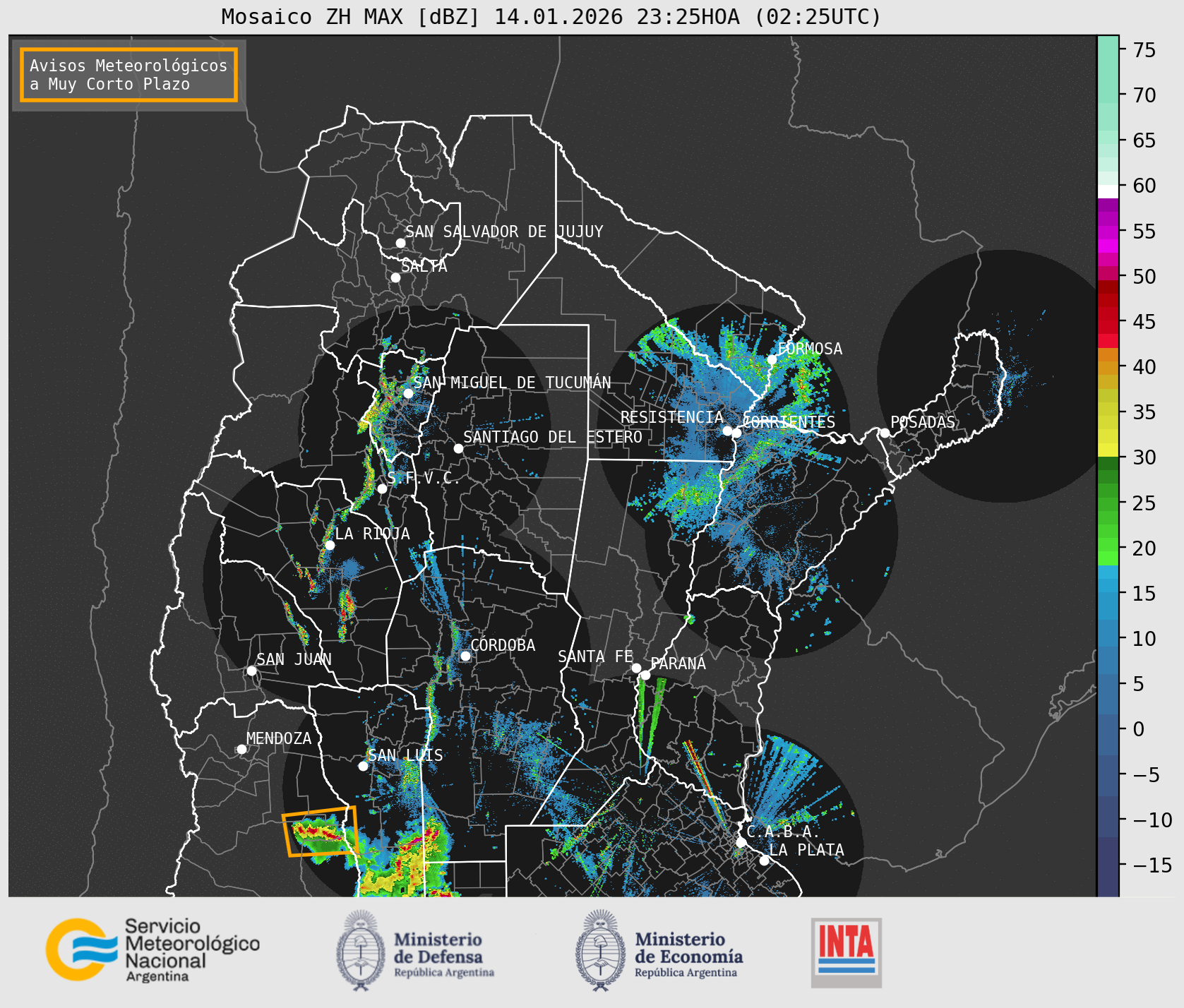Click the Avisos Meteorológicos a Muy Corto Plazo legend box
This screenshot has width=1184, height=1008.
coord(128,75)
